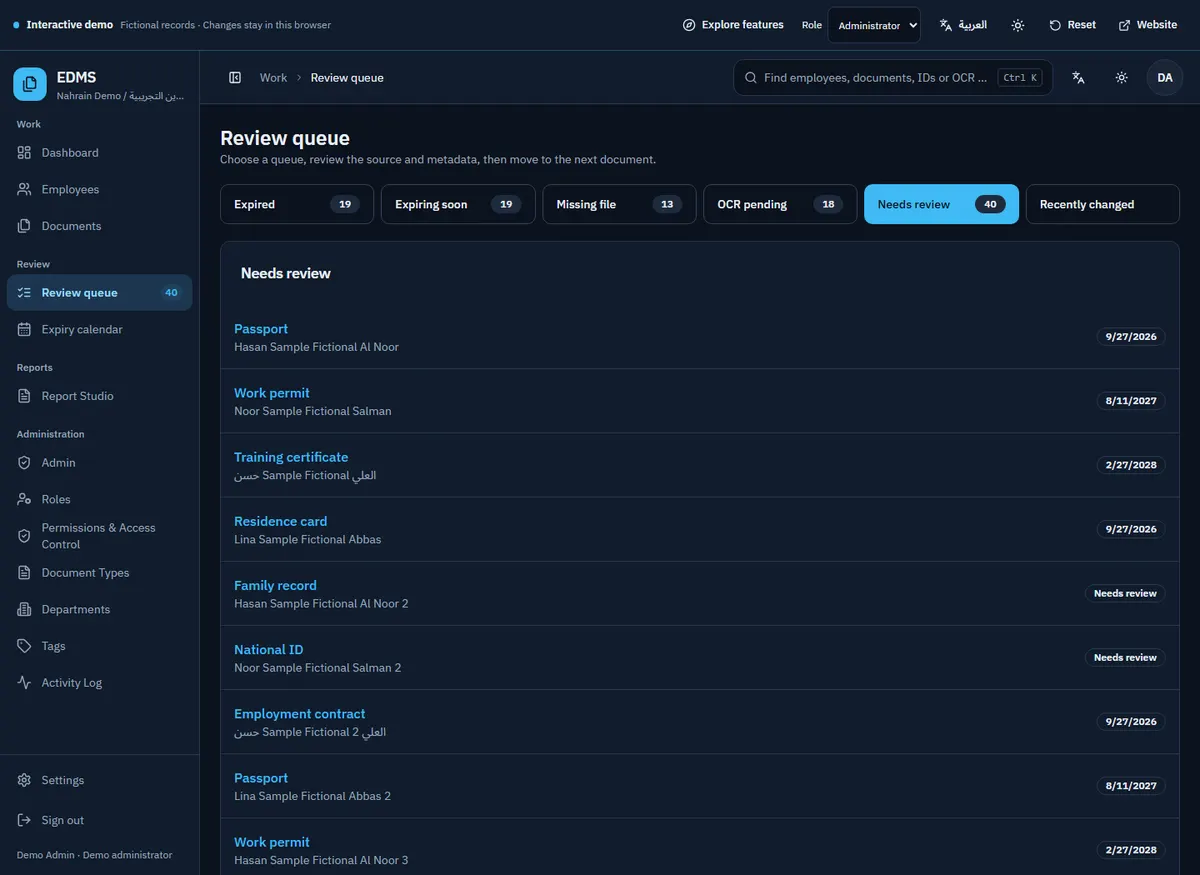Click the Needs review tab

pyautogui.click(x=942, y=204)
